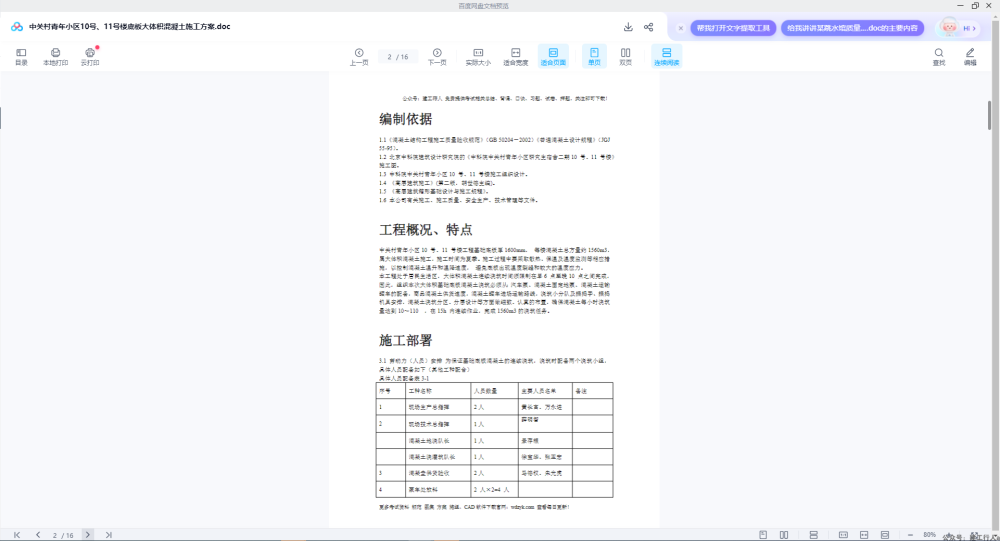Click the 工程概况、特点 heading
Viewport: 1000px width, 541px height.
tap(425, 229)
